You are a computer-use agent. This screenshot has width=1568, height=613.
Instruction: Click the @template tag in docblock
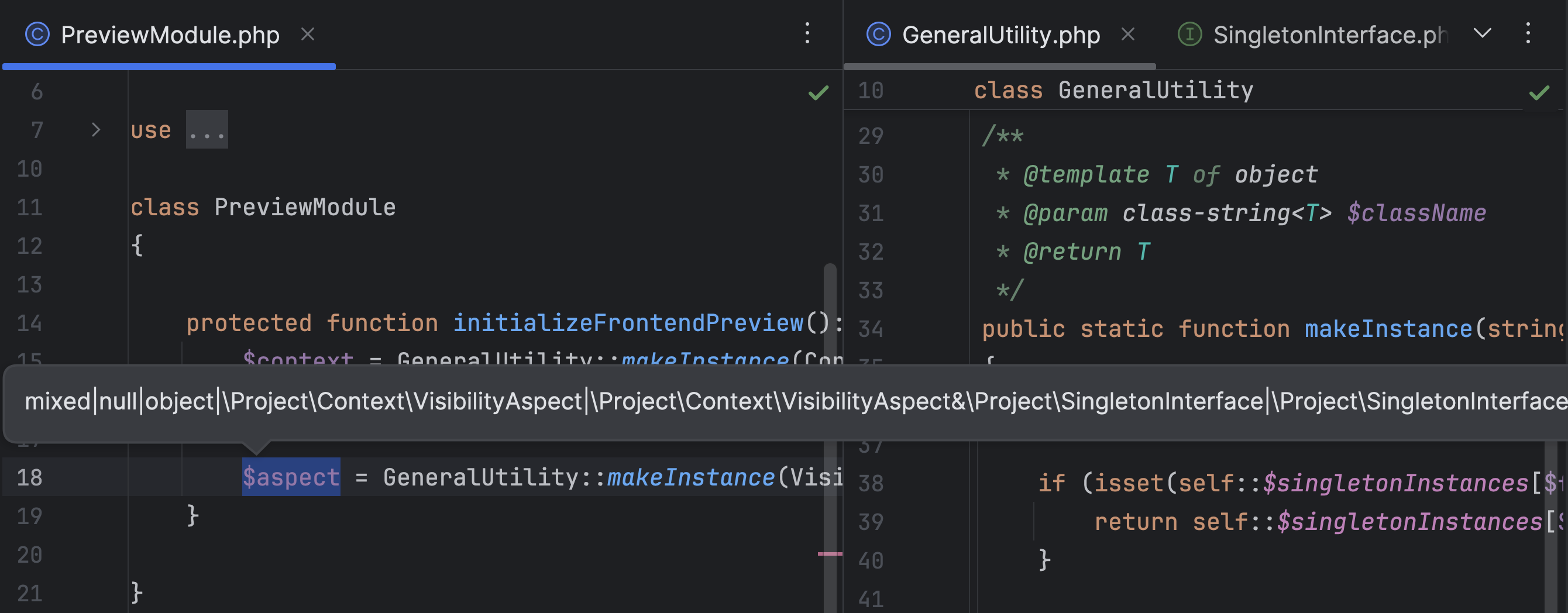1086,175
